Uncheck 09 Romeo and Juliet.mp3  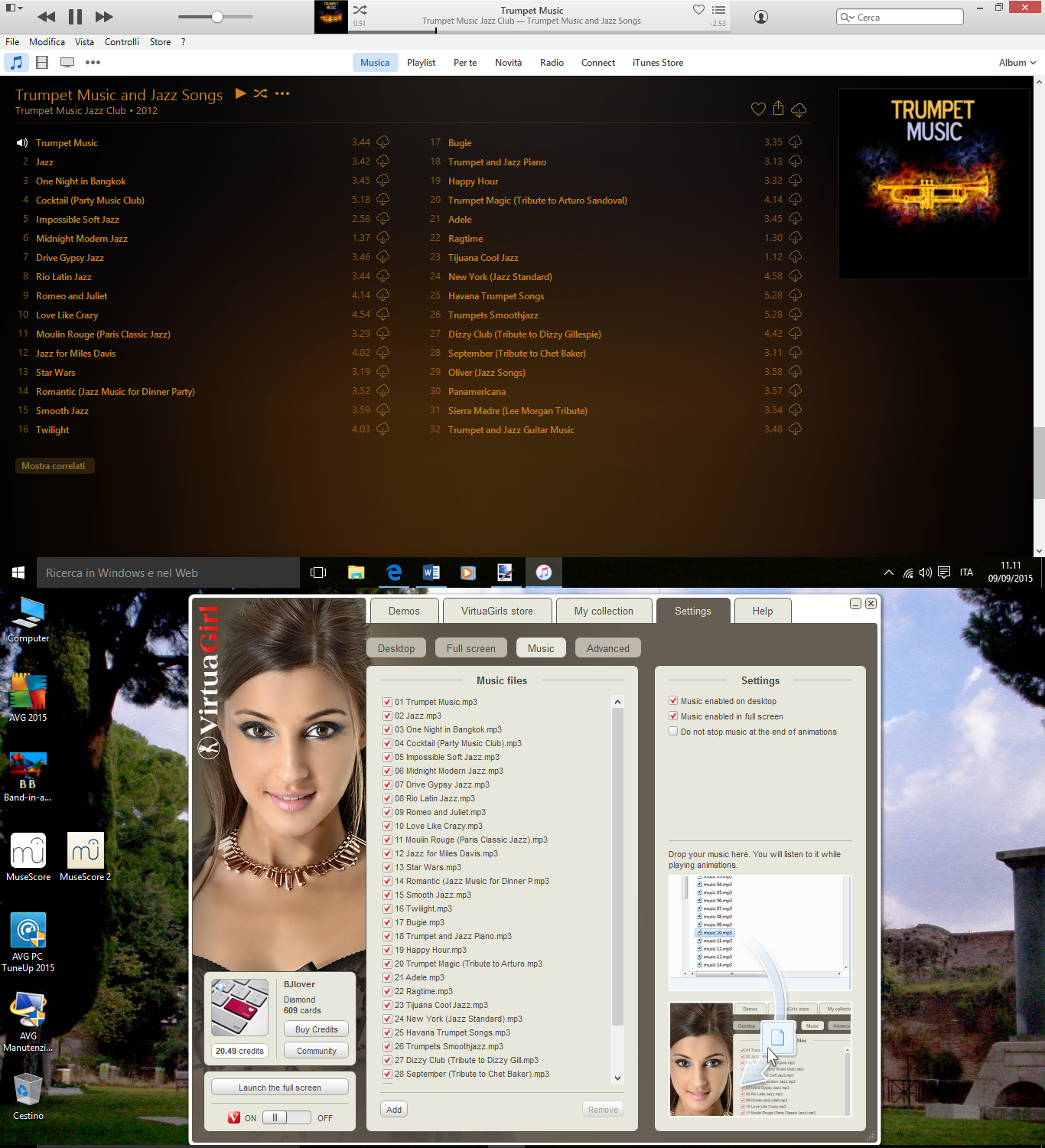pos(387,812)
